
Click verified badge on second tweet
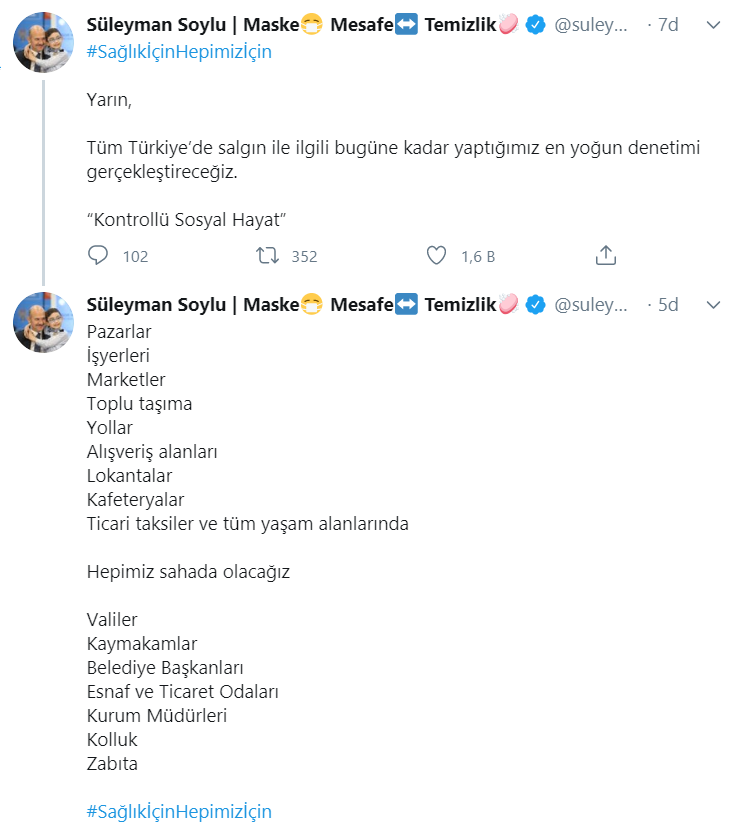tap(536, 304)
